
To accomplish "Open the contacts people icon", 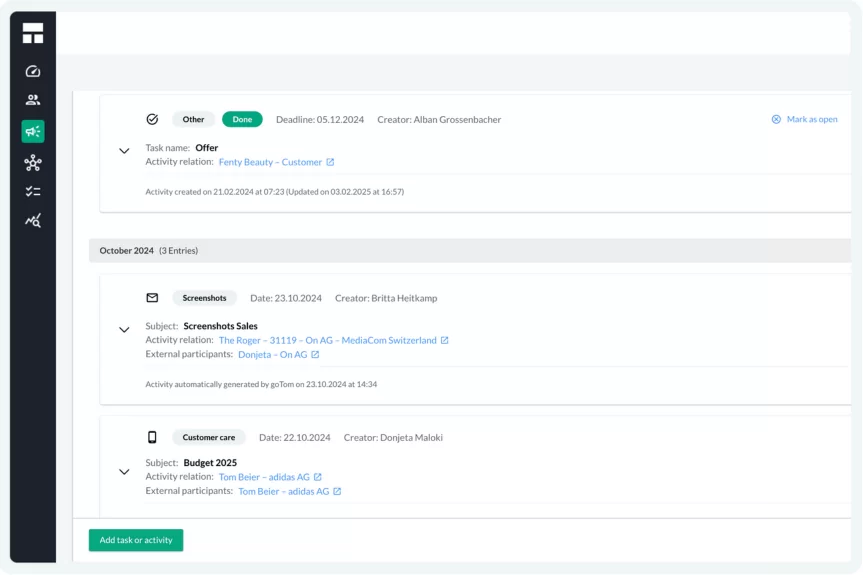I will click(x=33, y=100).
